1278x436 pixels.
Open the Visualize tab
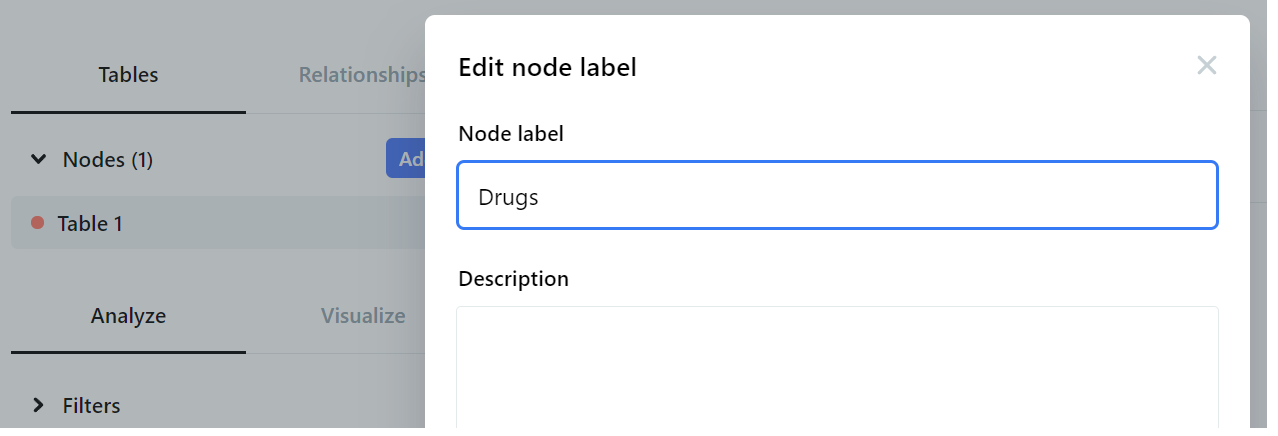(x=363, y=316)
